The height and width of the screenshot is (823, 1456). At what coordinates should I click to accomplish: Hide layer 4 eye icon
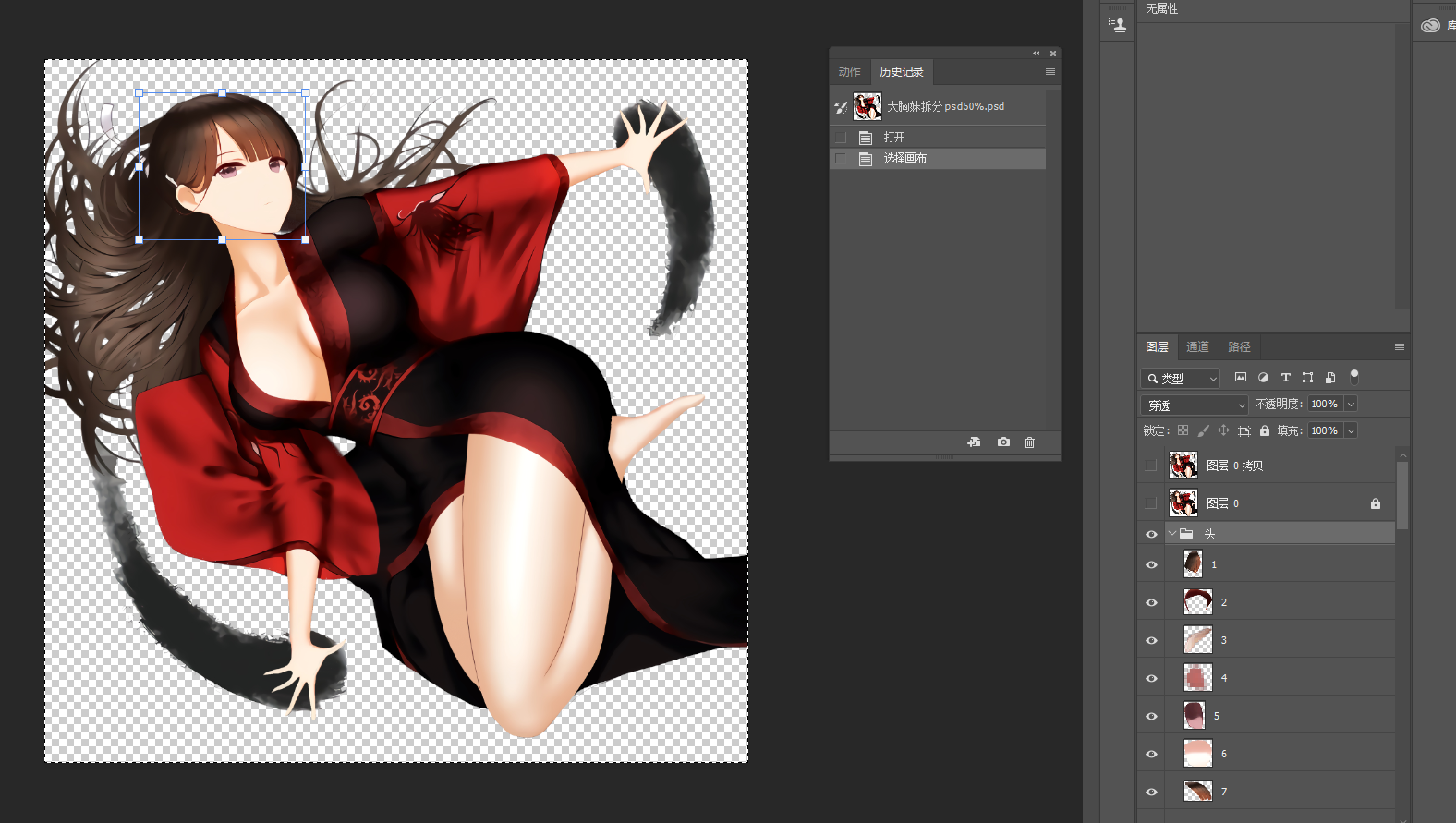tap(1151, 678)
